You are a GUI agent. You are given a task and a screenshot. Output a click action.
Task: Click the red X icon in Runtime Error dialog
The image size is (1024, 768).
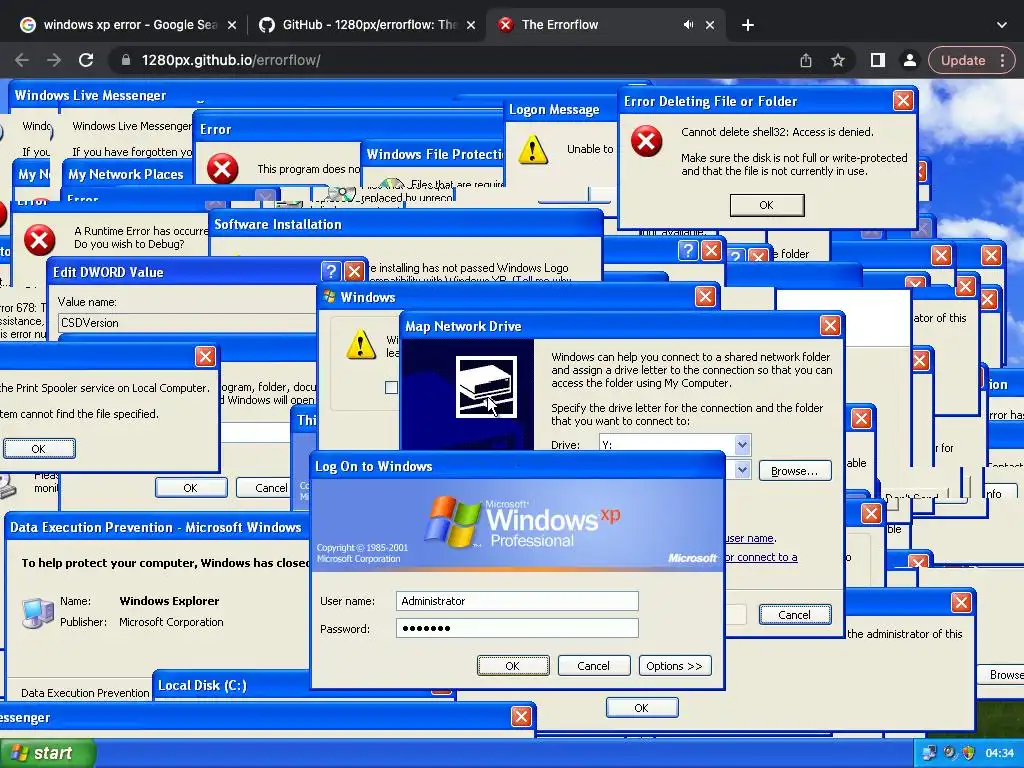pos(39,240)
